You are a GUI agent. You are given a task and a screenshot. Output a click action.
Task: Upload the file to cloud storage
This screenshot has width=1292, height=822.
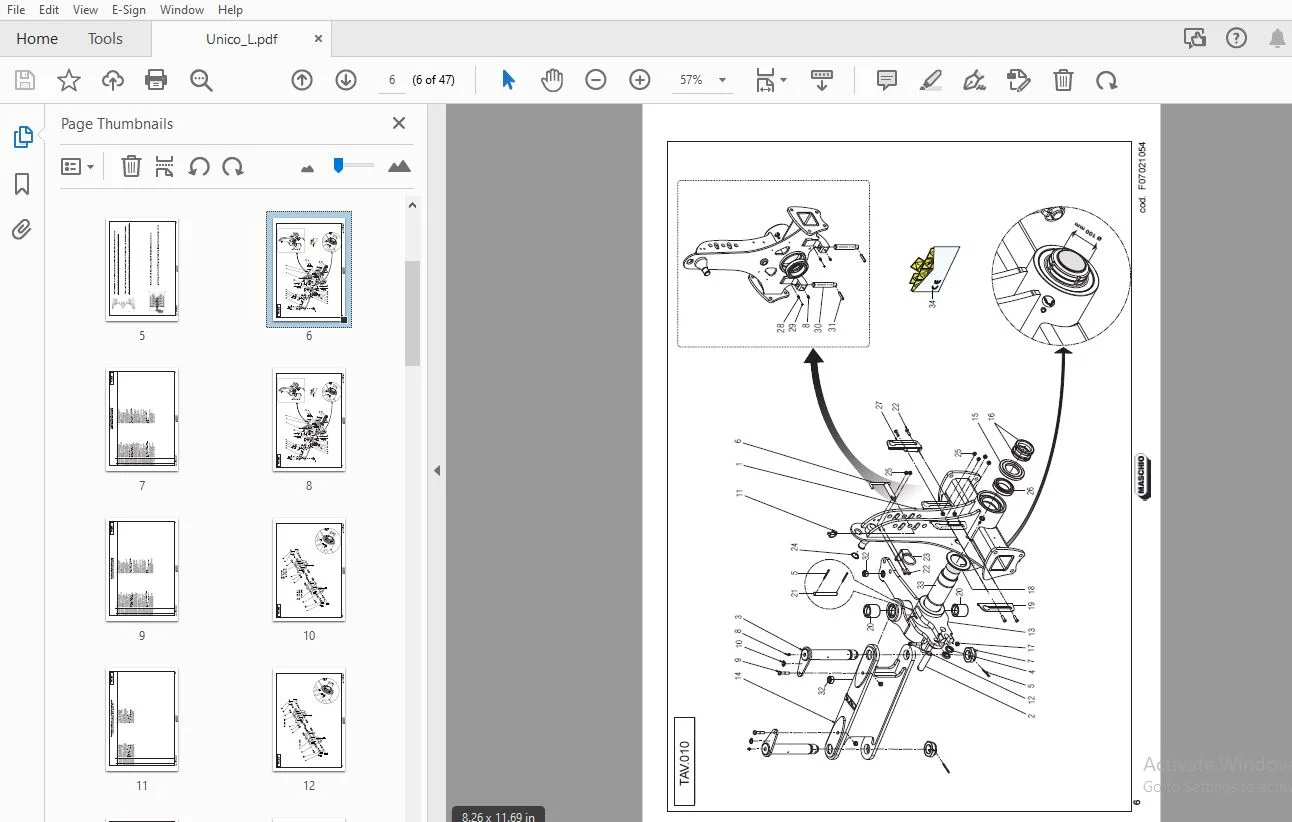[x=112, y=80]
